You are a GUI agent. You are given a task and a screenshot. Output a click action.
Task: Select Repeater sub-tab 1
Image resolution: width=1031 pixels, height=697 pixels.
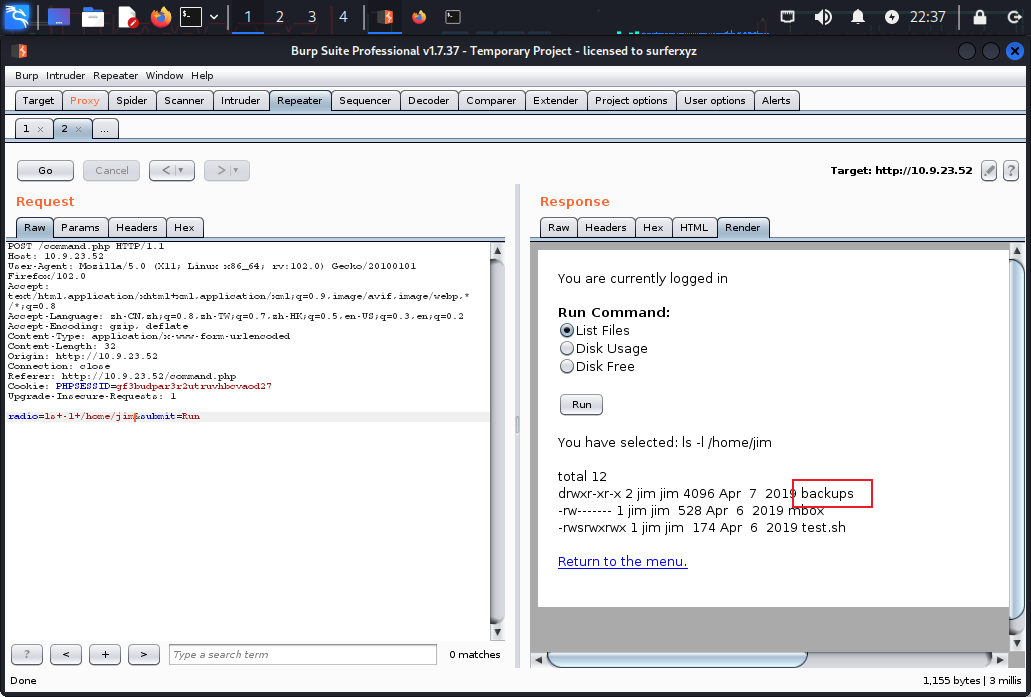coord(26,129)
